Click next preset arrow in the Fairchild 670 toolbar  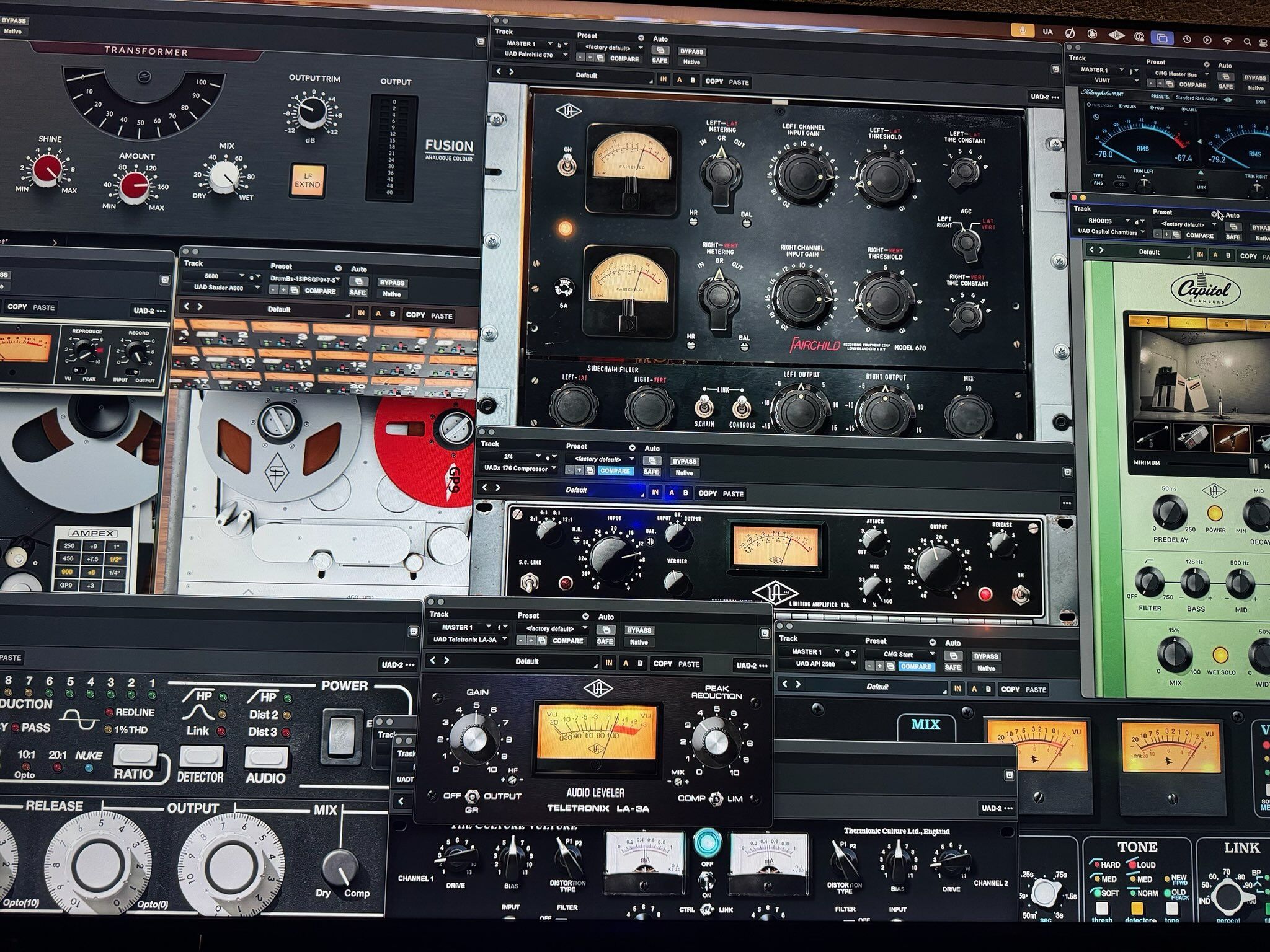point(512,72)
